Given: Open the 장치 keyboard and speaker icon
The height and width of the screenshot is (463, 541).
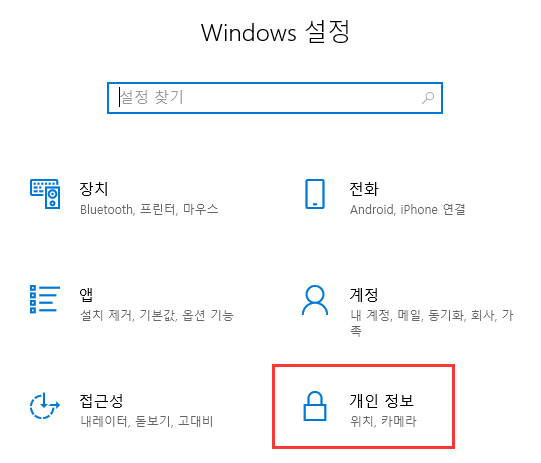Looking at the screenshot, I should pos(45,194).
